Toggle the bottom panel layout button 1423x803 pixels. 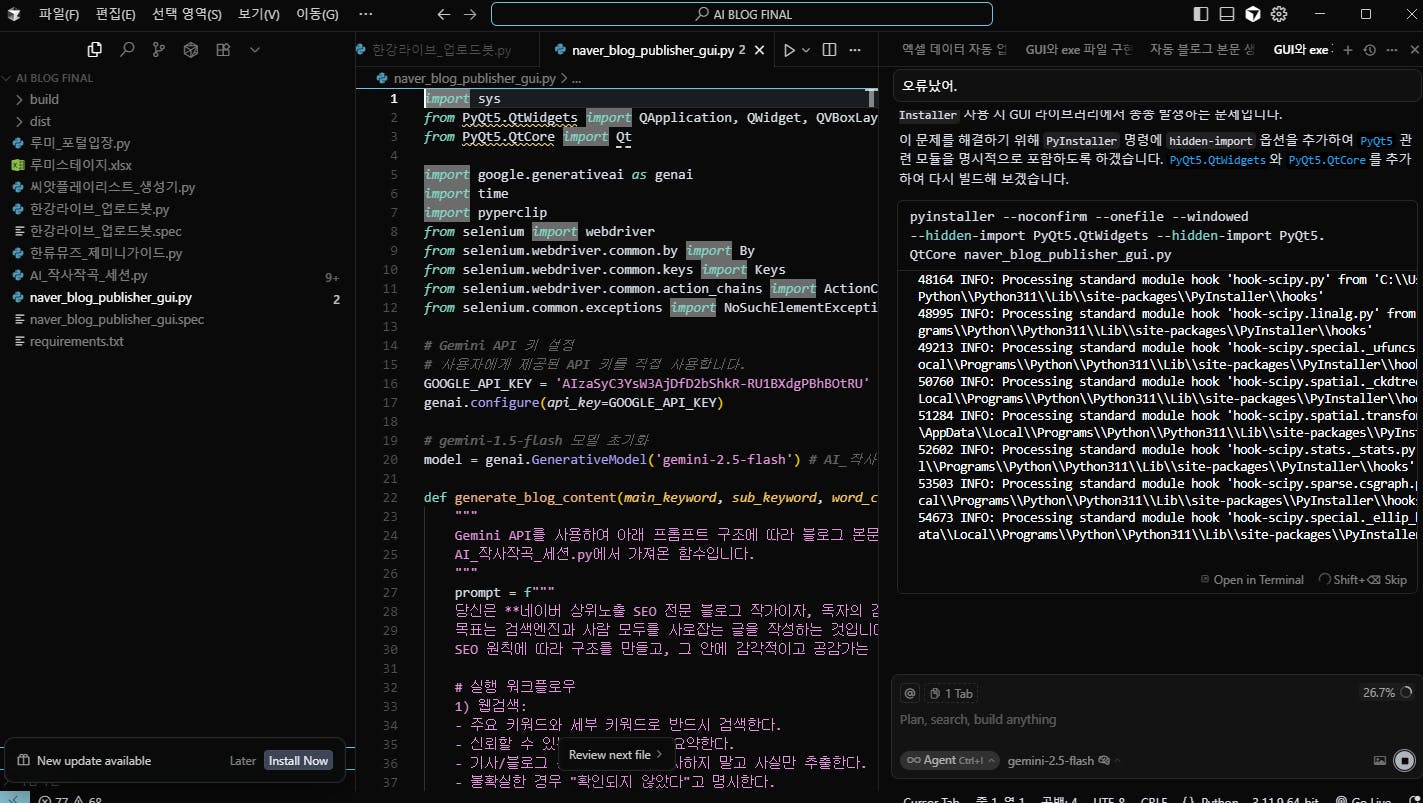[x=1227, y=14]
